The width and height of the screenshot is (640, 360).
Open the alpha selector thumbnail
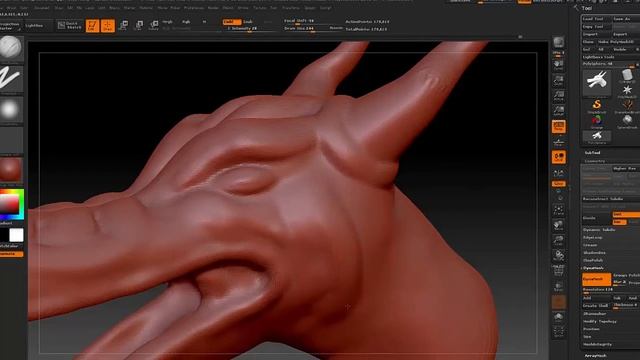11,109
